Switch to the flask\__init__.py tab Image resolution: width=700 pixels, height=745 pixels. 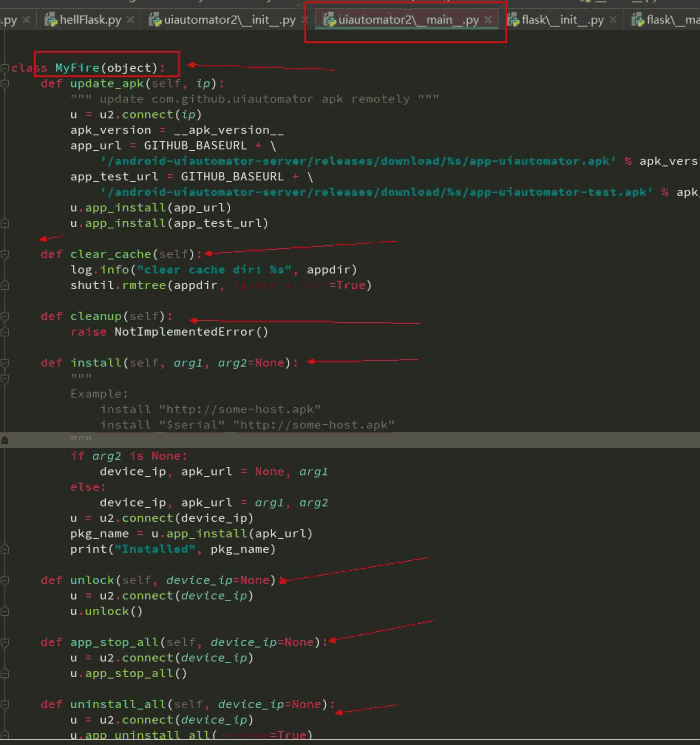click(x=563, y=20)
